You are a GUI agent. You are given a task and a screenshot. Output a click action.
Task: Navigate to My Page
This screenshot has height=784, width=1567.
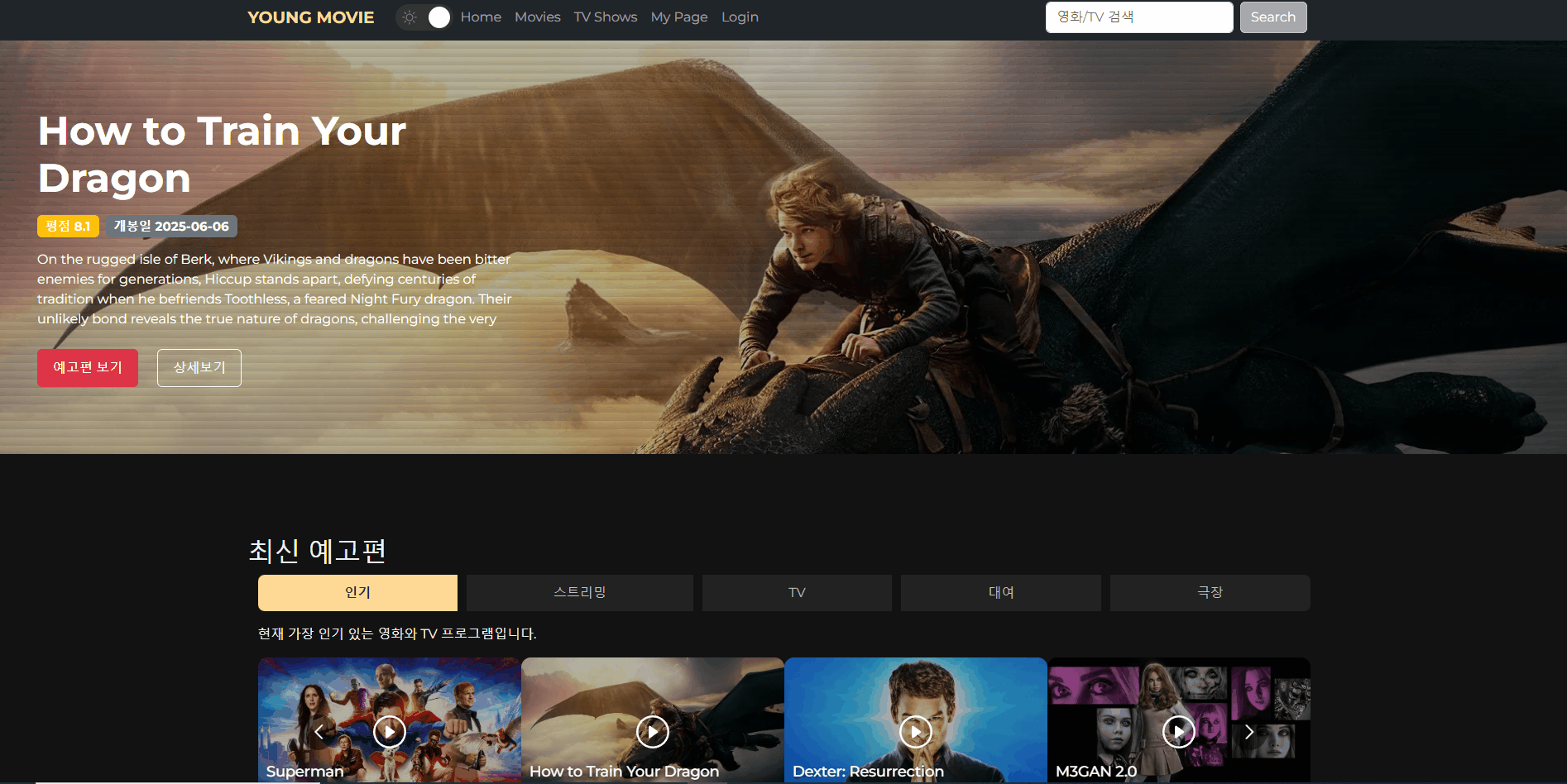point(679,17)
